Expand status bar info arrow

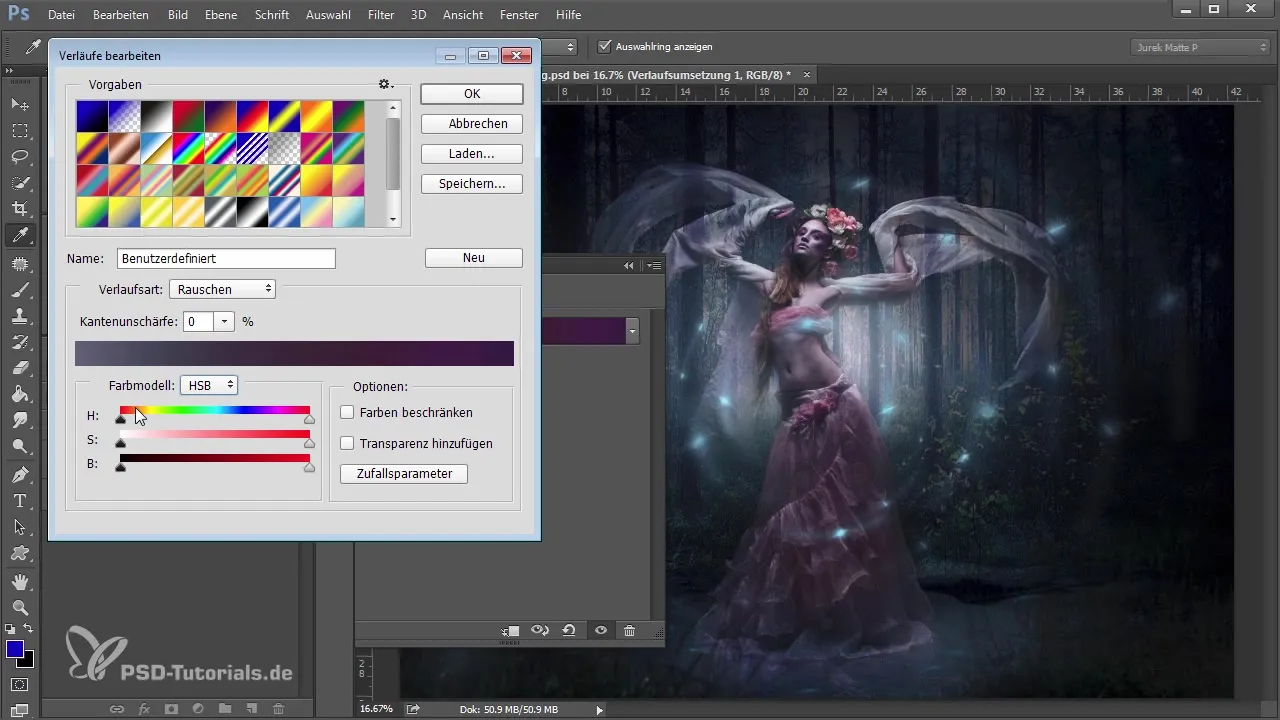[599, 709]
